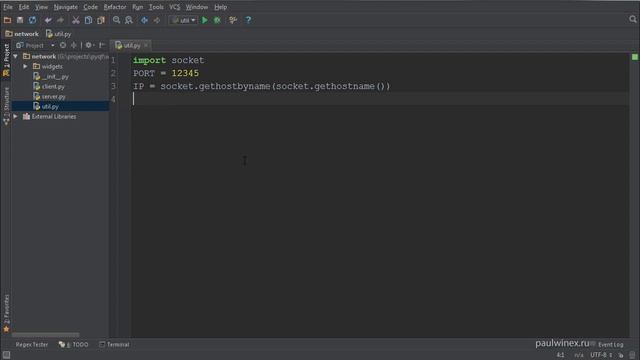The width and height of the screenshot is (640, 360).
Task: Click the line:column indicator in status bar
Action: pyautogui.click(x=560, y=355)
